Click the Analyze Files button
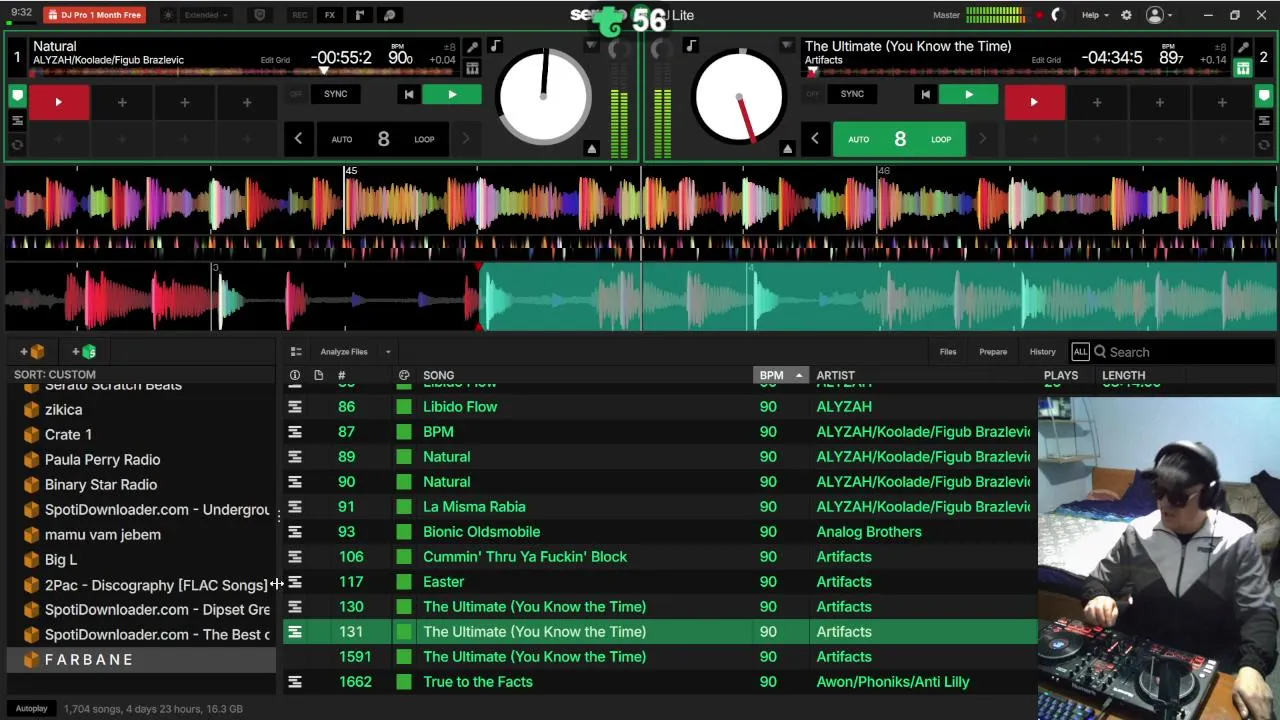This screenshot has width=1280, height=720. (x=344, y=352)
